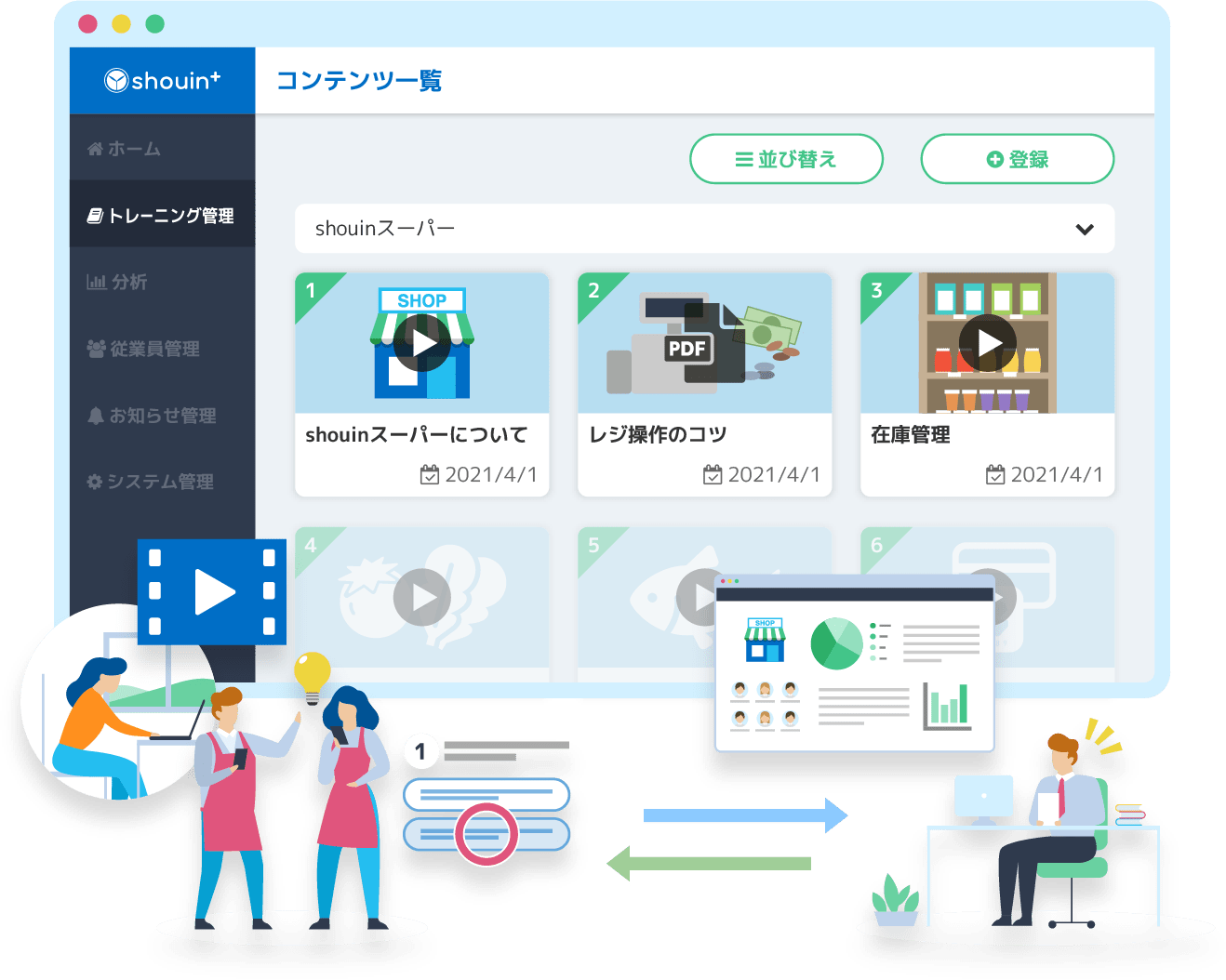Open お知らせ管理 with the bell icon
Image resolution: width=1226 pixels, height=980 pixels.
pyautogui.click(x=152, y=416)
